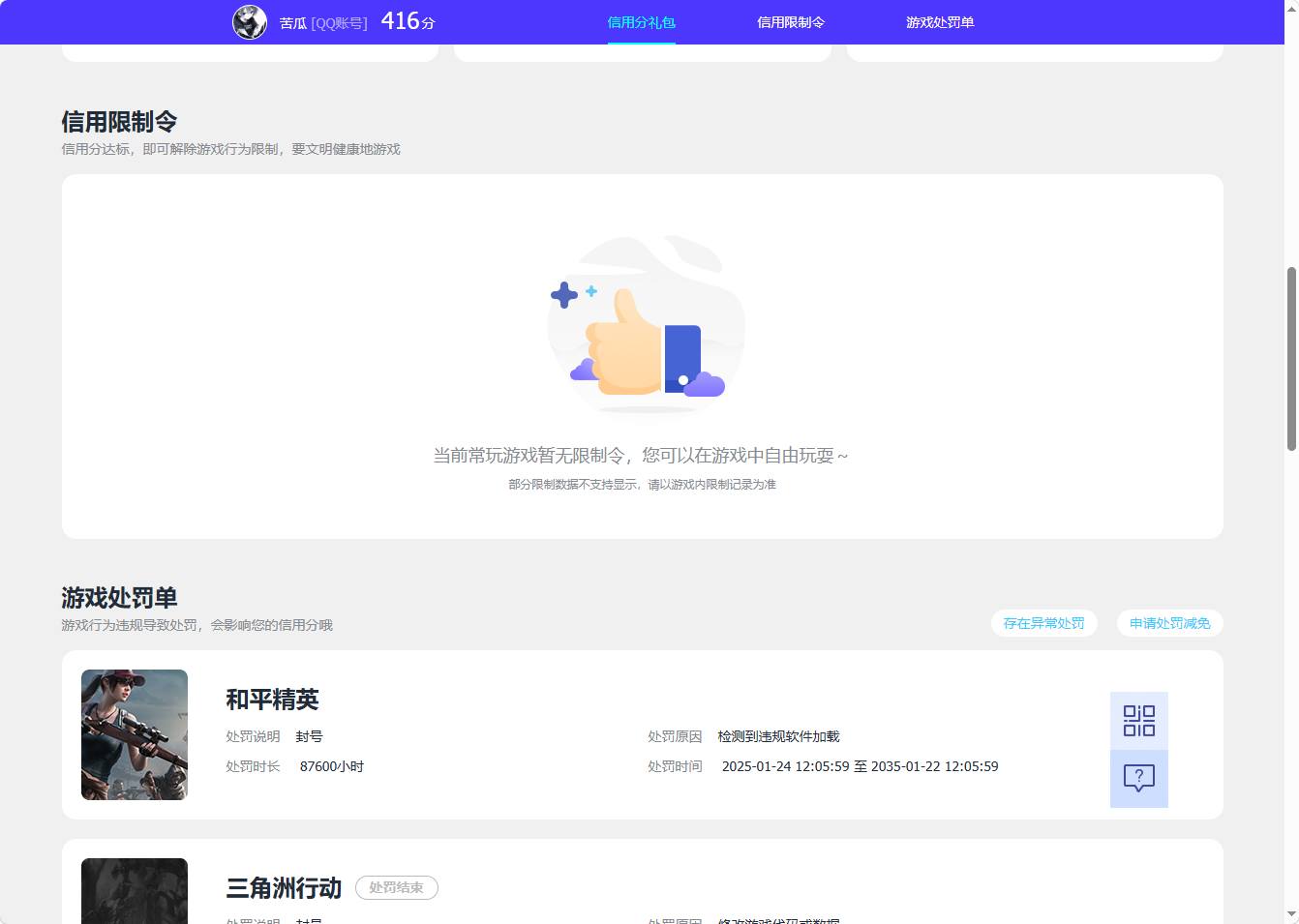Image resolution: width=1299 pixels, height=924 pixels.
Task: Click the penalty time range 2025-01-24 至 2035-01-22
Action: pos(861,766)
